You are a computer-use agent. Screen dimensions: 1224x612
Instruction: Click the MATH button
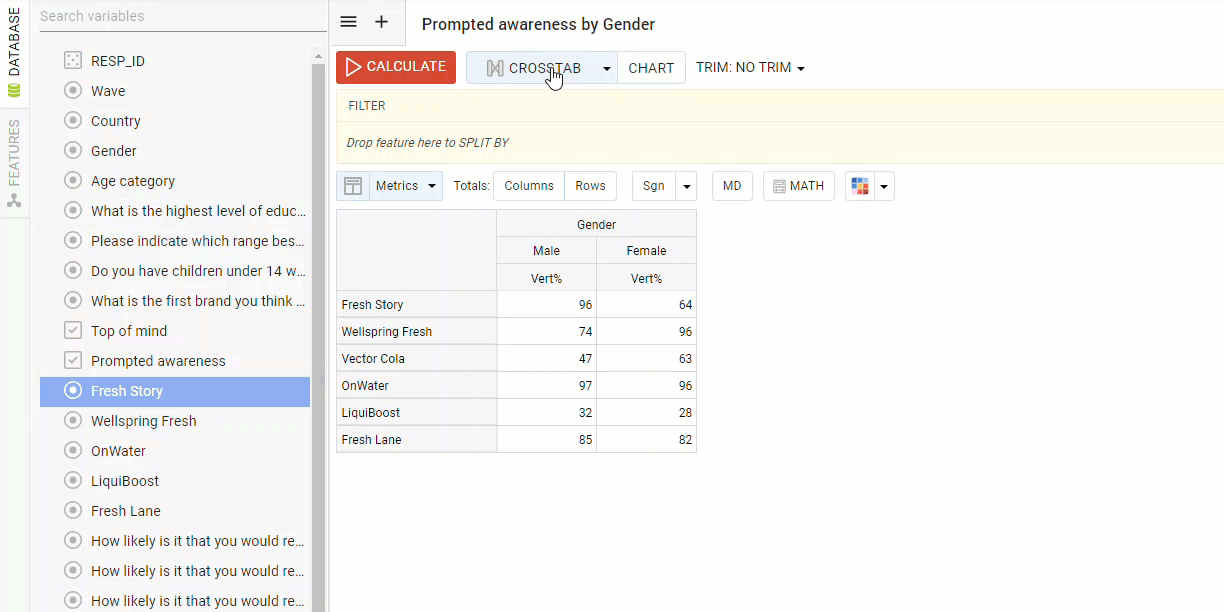(x=798, y=186)
